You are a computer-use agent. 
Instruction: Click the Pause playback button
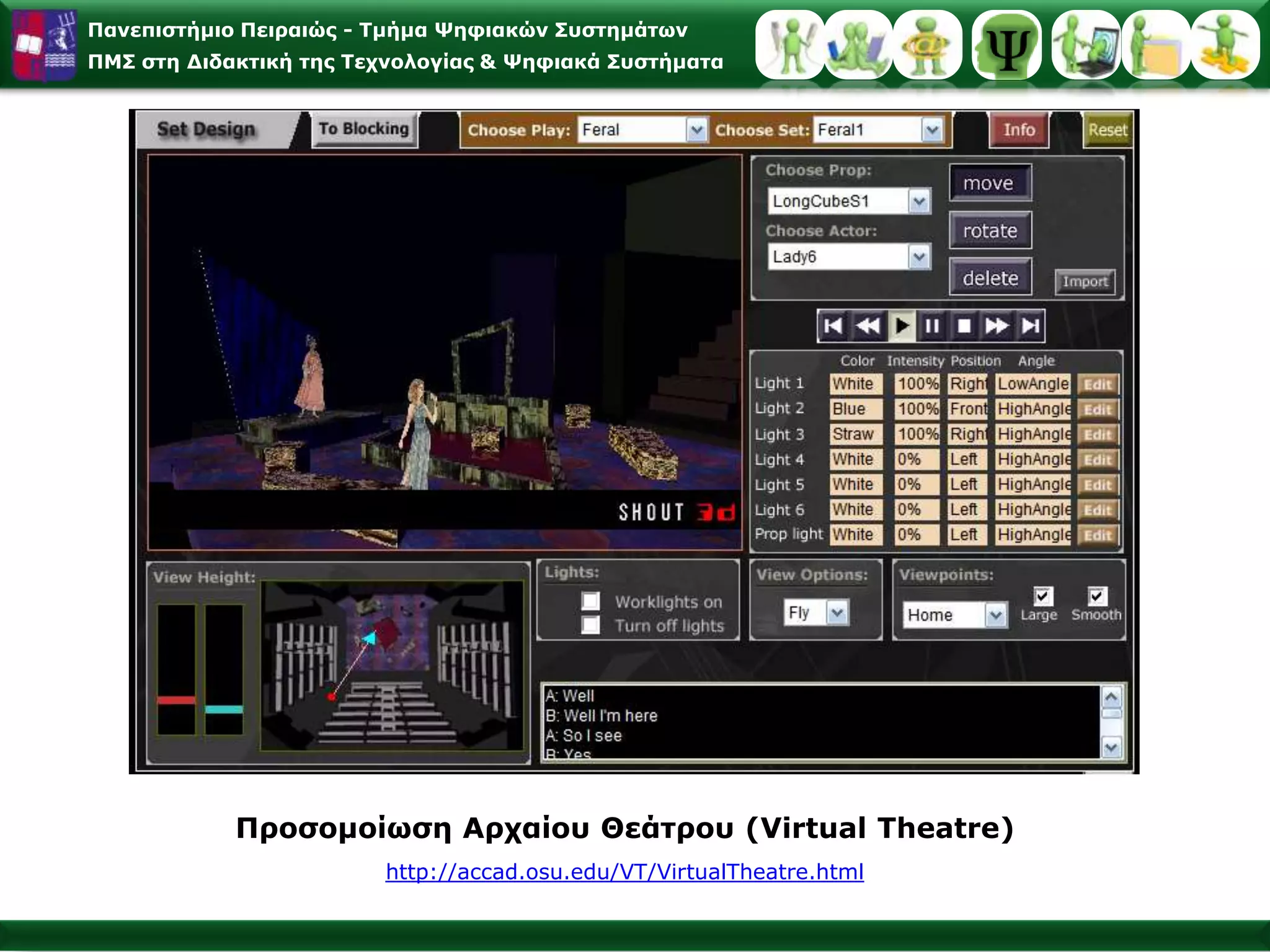click(x=931, y=326)
